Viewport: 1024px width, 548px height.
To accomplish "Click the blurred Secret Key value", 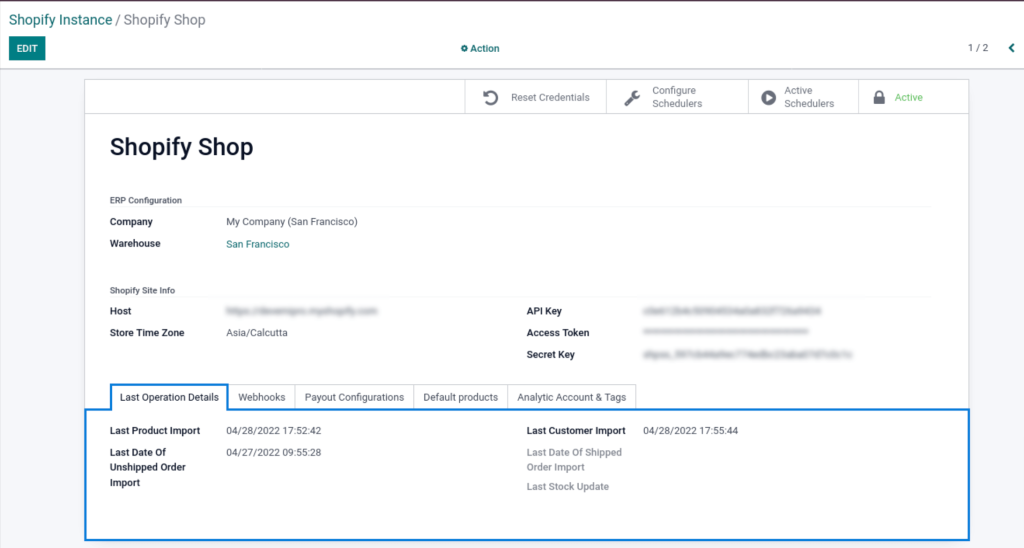I will point(747,355).
